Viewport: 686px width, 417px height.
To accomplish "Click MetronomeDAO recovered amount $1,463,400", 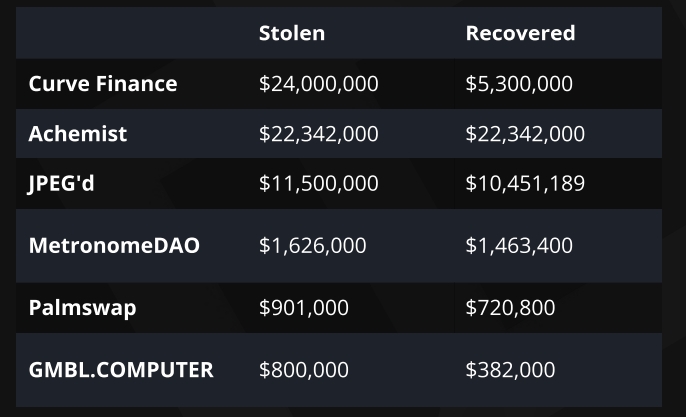I will (519, 245).
